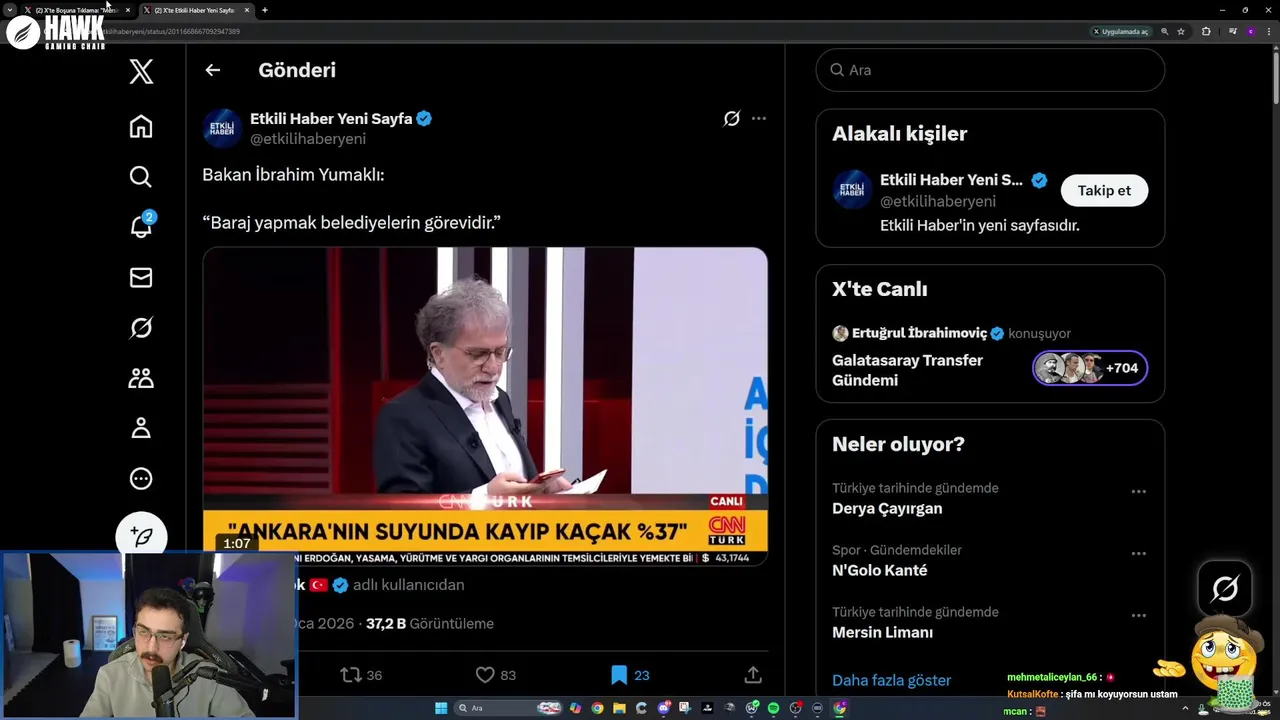Click Ertuğrul İbrahimoviç host name
Viewport: 1280px width, 720px height.
coord(919,333)
